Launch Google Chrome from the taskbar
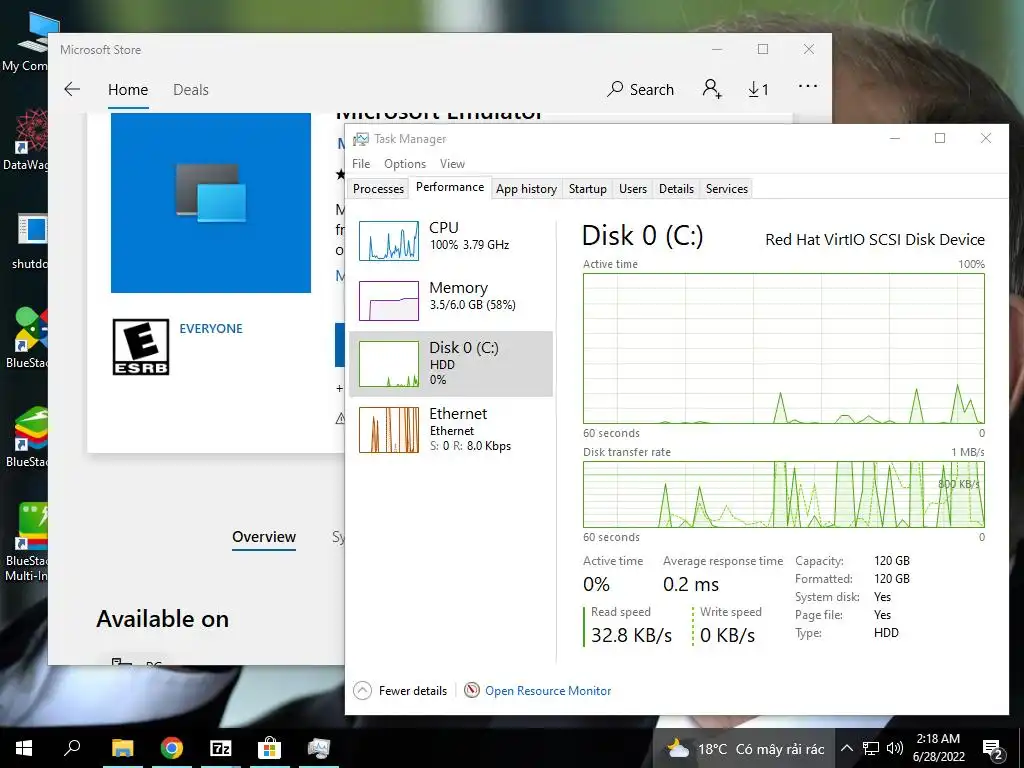The width and height of the screenshot is (1024, 768). point(172,748)
